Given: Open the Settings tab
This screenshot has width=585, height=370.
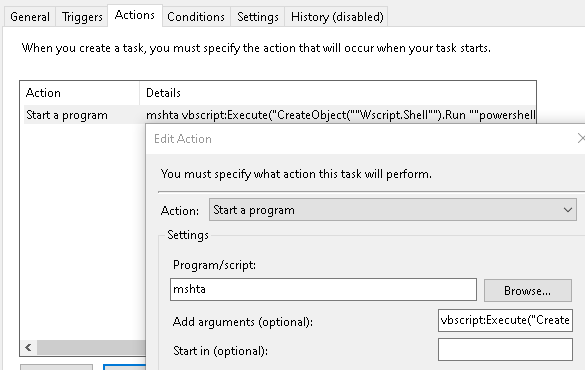Looking at the screenshot, I should 258,17.
